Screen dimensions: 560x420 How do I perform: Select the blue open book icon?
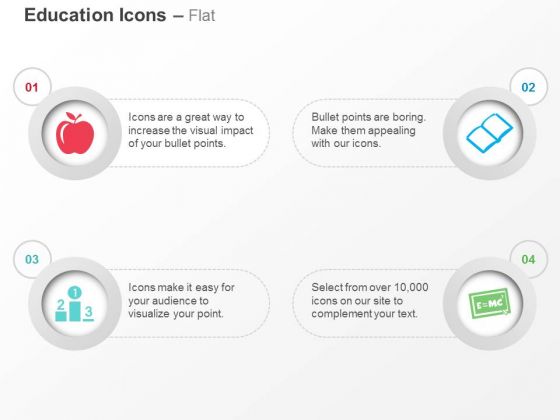[489, 133]
